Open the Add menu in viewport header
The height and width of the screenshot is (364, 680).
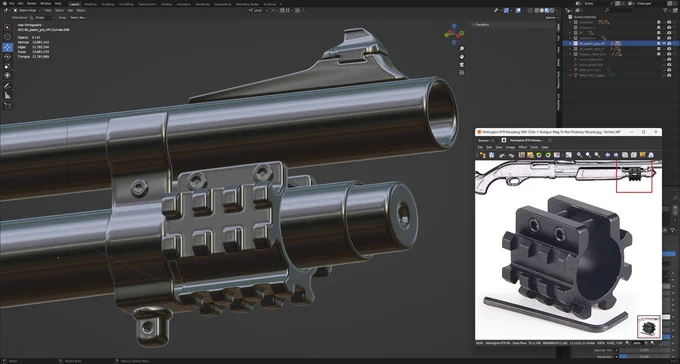tap(70, 10)
